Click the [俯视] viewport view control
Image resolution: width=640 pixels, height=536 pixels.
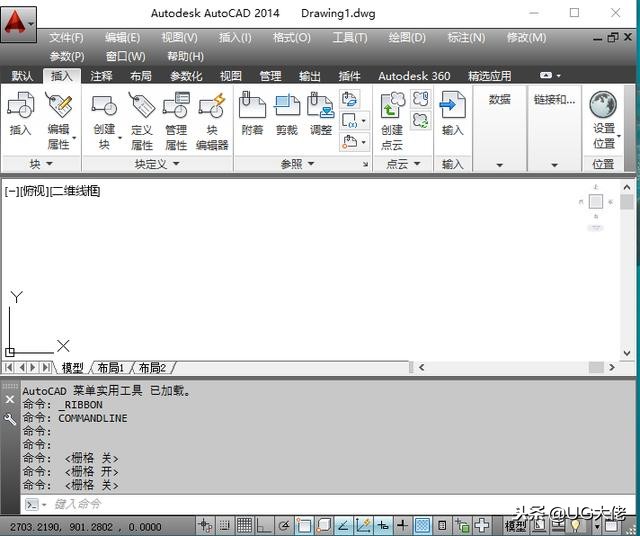(x=34, y=191)
